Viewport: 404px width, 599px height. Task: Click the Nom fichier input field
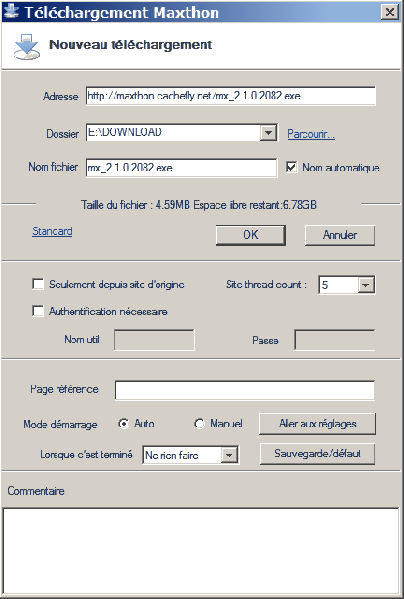click(181, 168)
